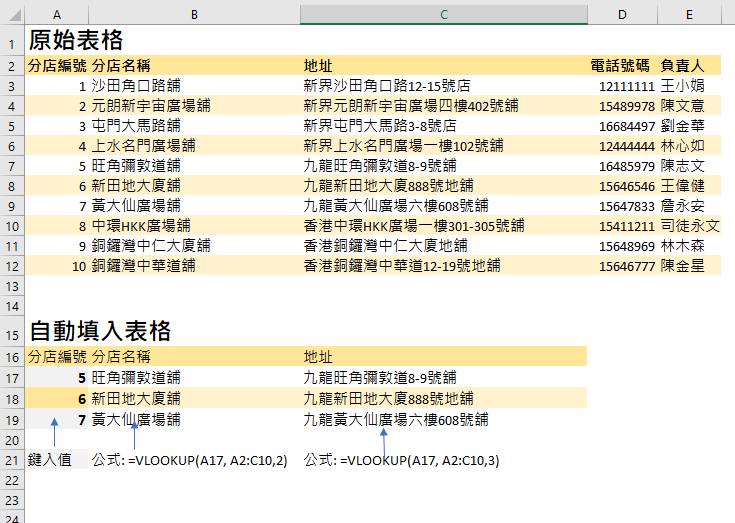This screenshot has height=523, width=735.
Task: Click 黃大仙廣場舖 in row 9
Action: click(136, 206)
